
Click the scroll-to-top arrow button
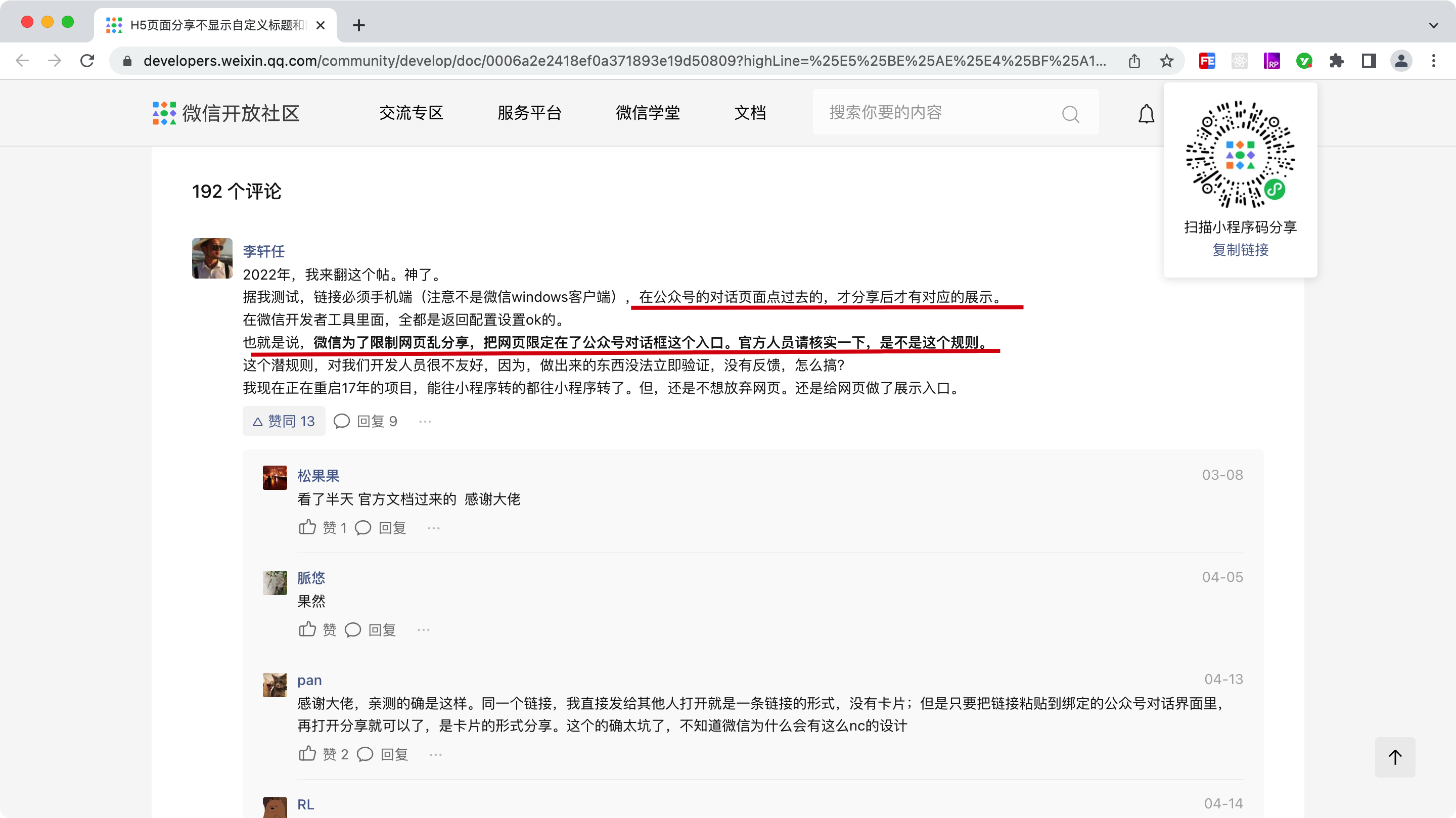pos(1394,757)
